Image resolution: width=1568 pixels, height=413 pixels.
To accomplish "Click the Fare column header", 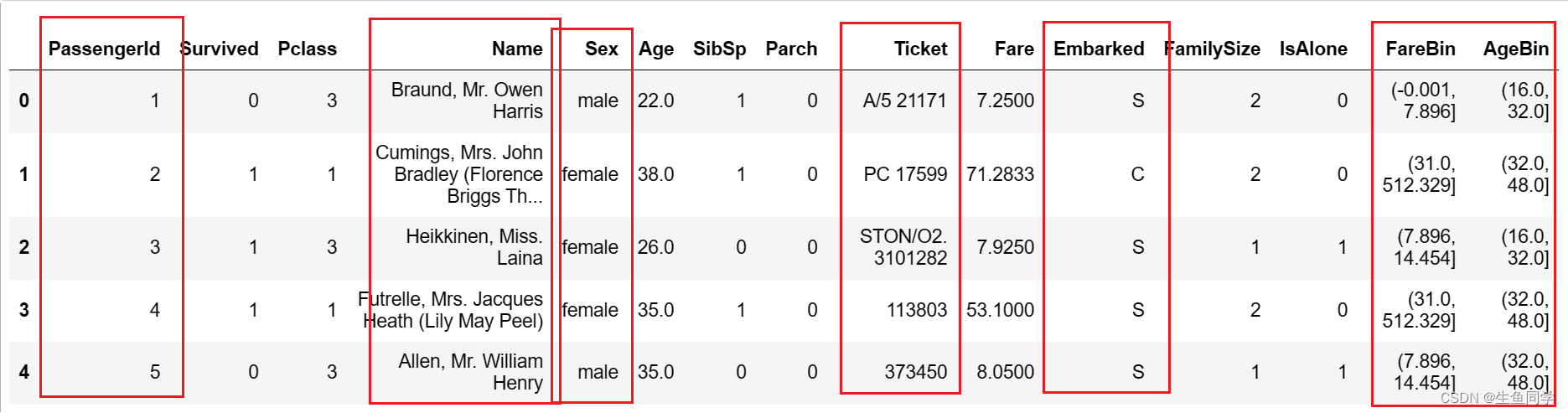I will 1014,49.
